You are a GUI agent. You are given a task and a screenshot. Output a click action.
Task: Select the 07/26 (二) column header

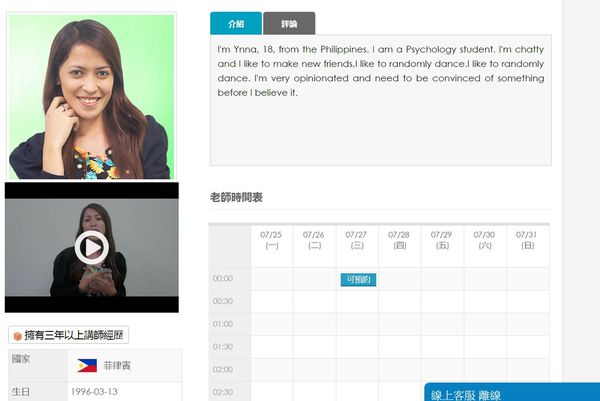(x=314, y=240)
